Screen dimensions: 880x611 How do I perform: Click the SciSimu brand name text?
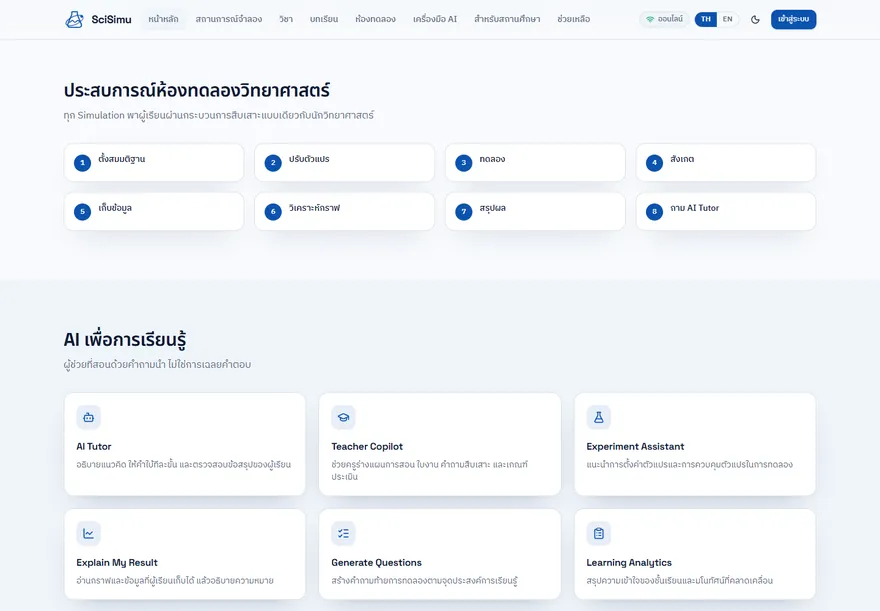111,20
